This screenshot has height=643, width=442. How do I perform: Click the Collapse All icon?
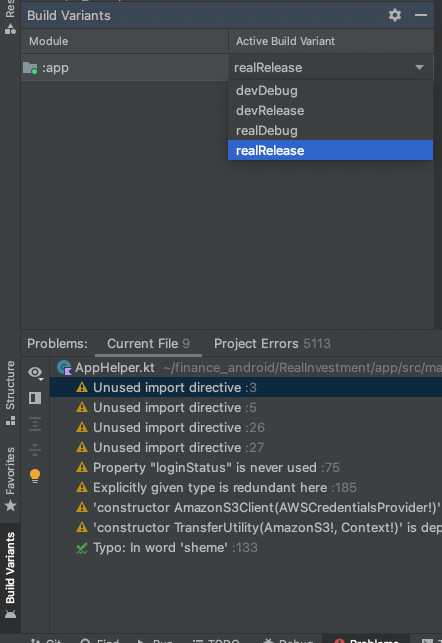click(35, 449)
